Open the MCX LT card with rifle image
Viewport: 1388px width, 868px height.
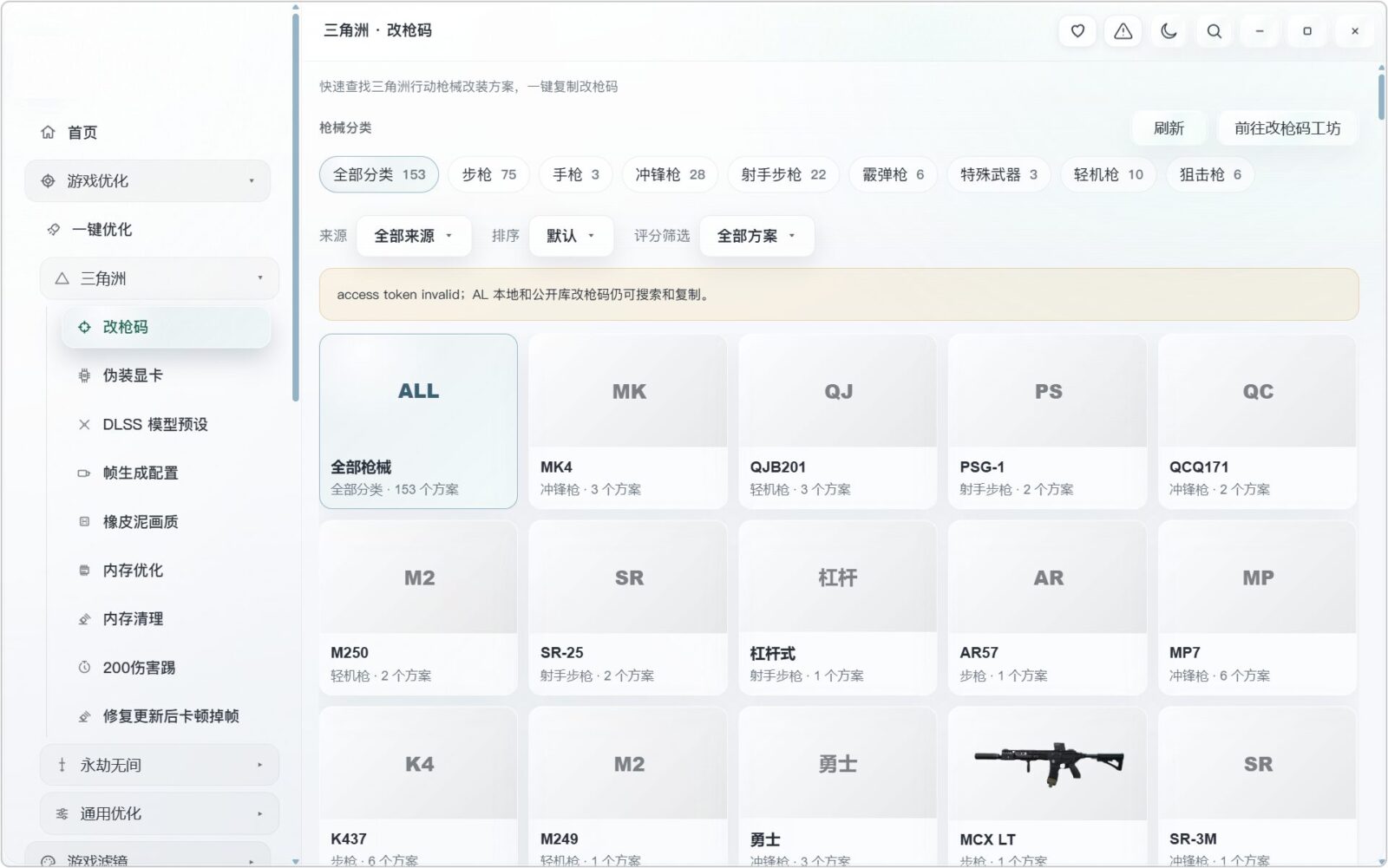[1048, 787]
